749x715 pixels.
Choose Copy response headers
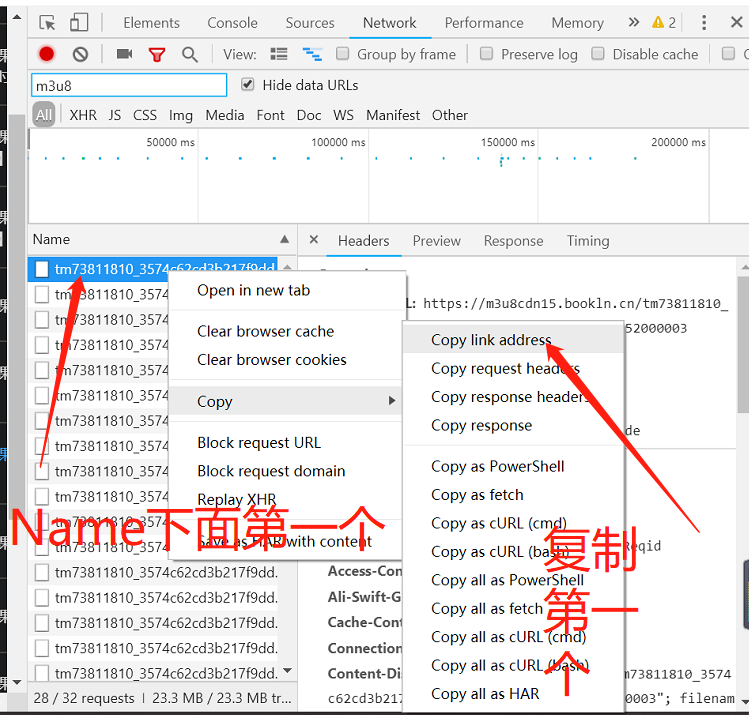514,397
